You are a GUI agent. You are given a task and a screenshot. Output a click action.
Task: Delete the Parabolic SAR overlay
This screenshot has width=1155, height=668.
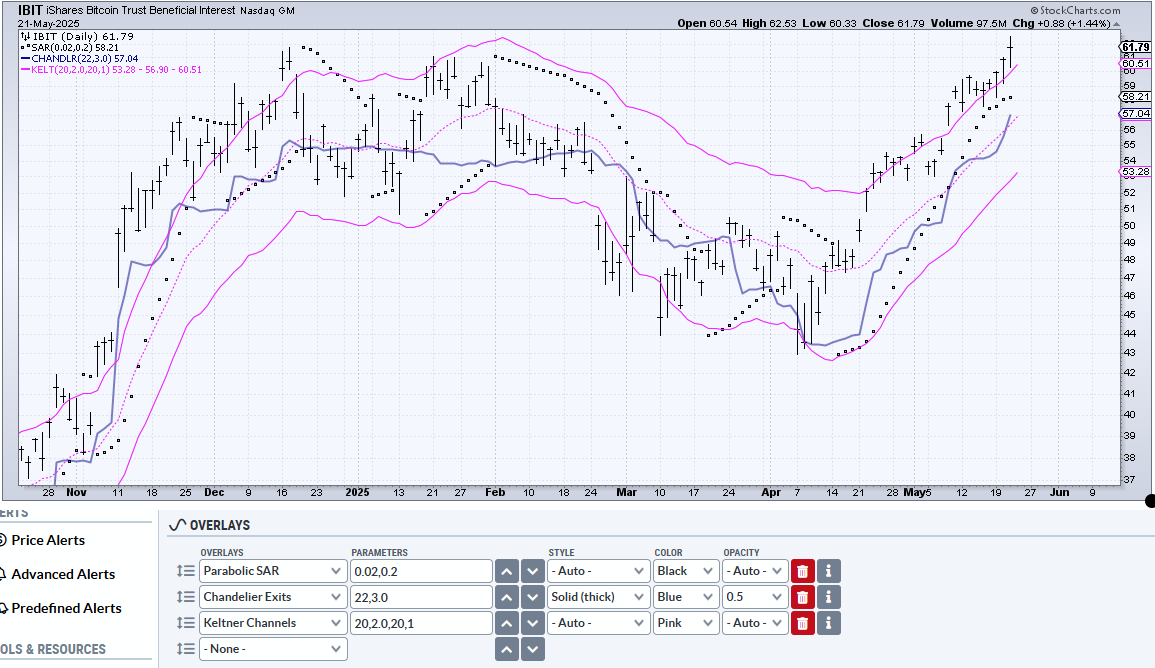[x=802, y=571]
